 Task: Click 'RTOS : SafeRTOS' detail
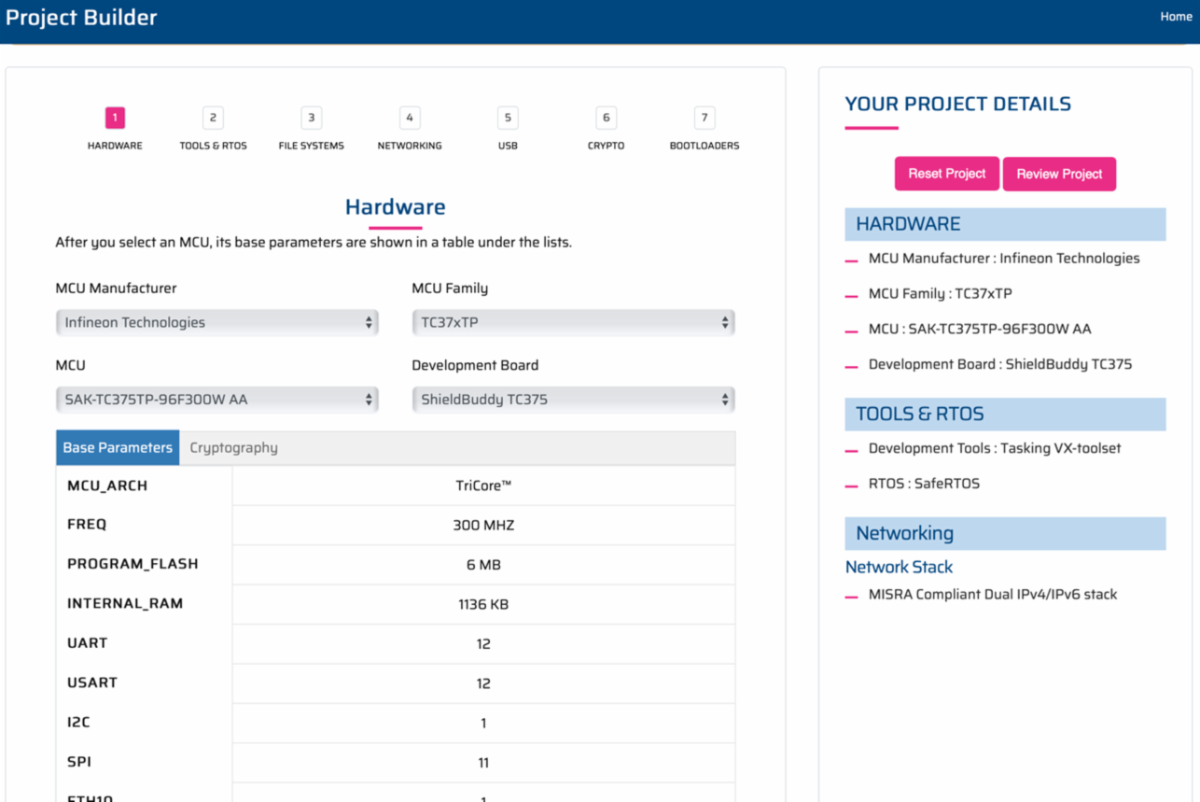pyautogui.click(x=924, y=484)
